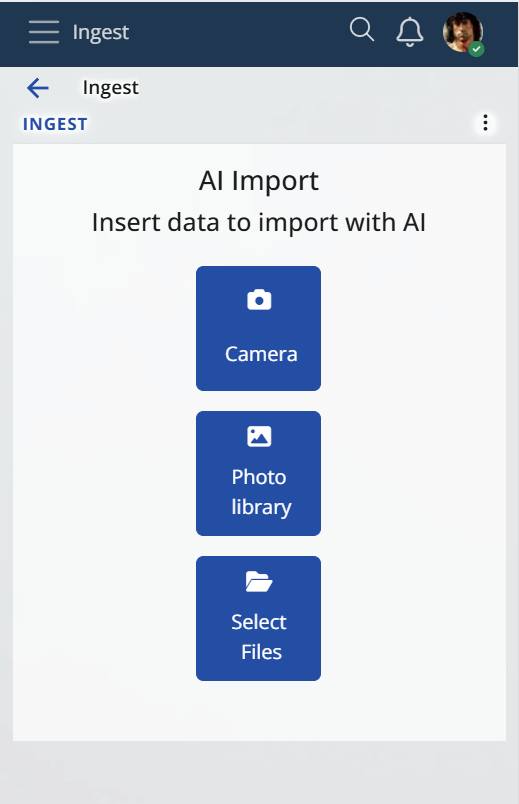Open the three-dot options menu
This screenshot has width=519, height=804.
[x=485, y=123]
